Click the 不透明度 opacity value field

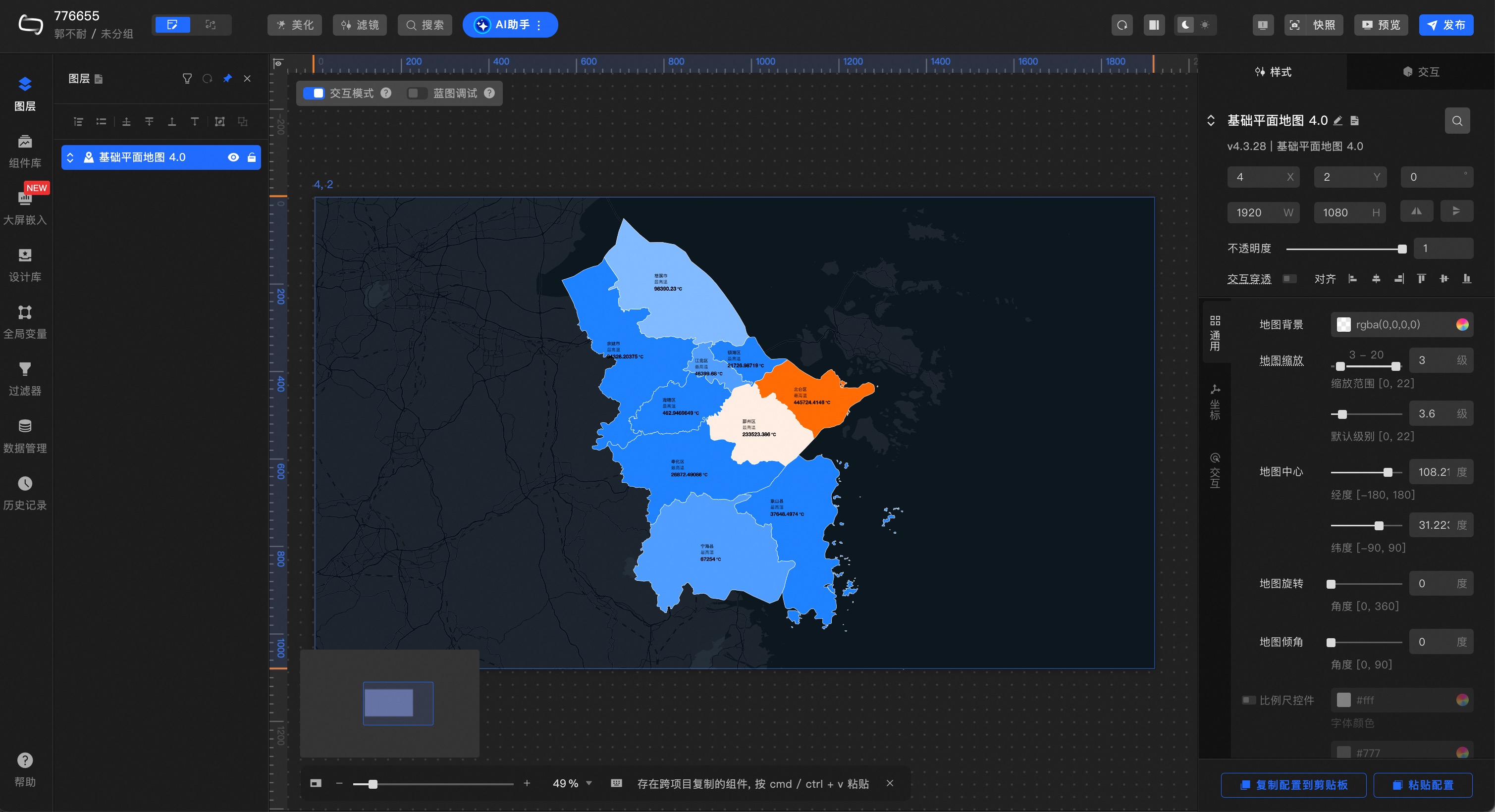tap(1442, 248)
